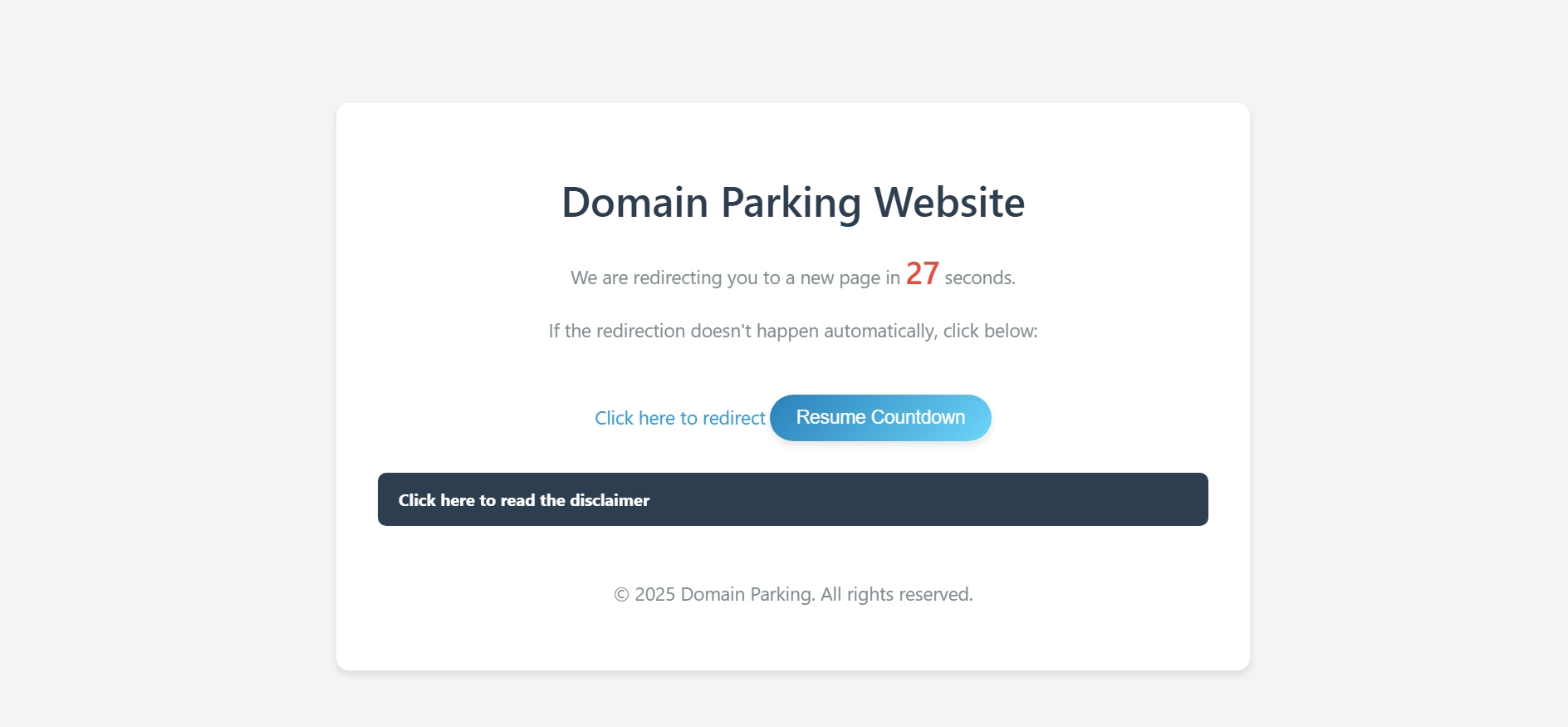
Task: Click the 'Click here to redirect' link
Action: click(679, 418)
